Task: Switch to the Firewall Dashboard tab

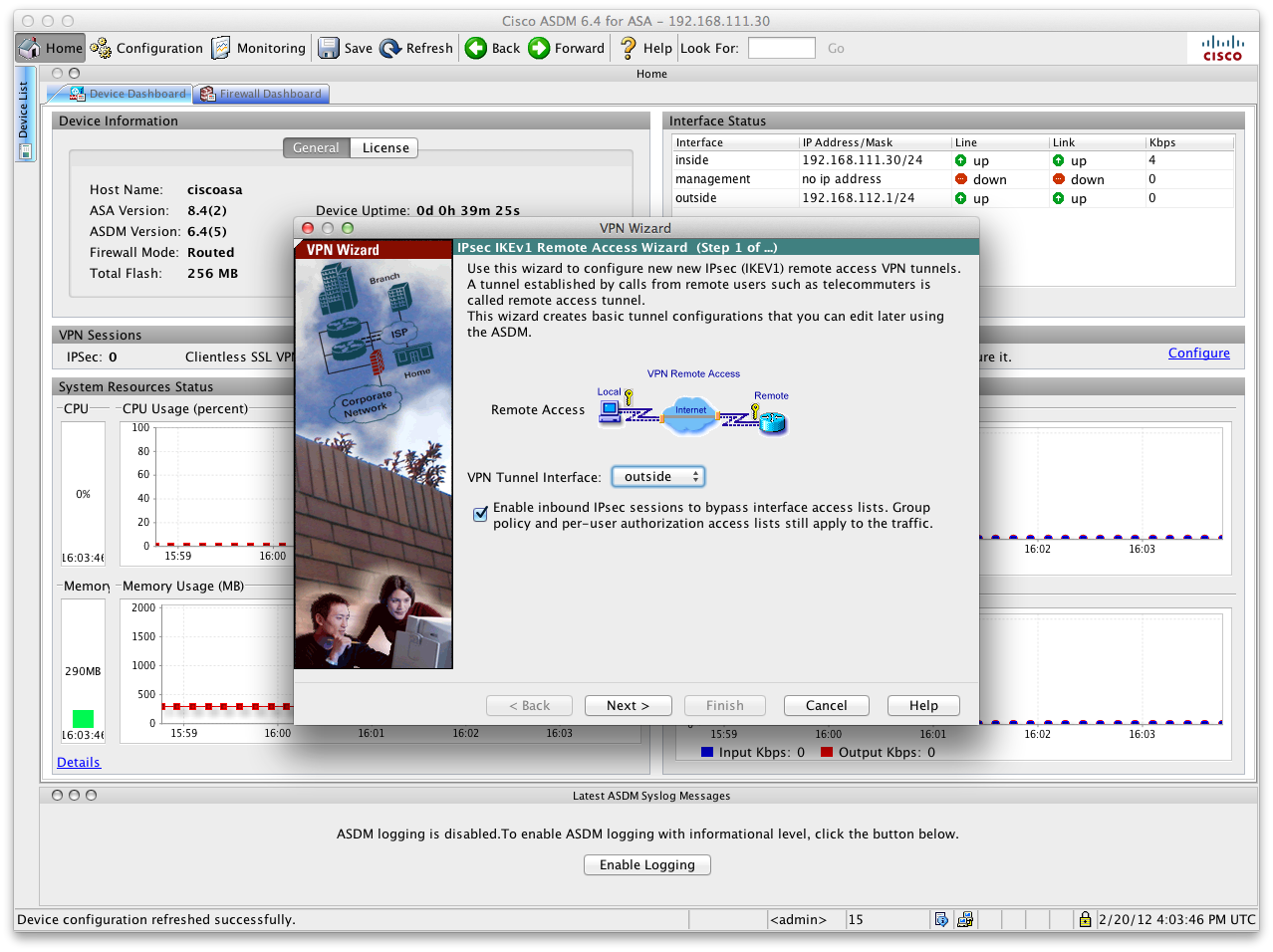Action: (x=261, y=94)
